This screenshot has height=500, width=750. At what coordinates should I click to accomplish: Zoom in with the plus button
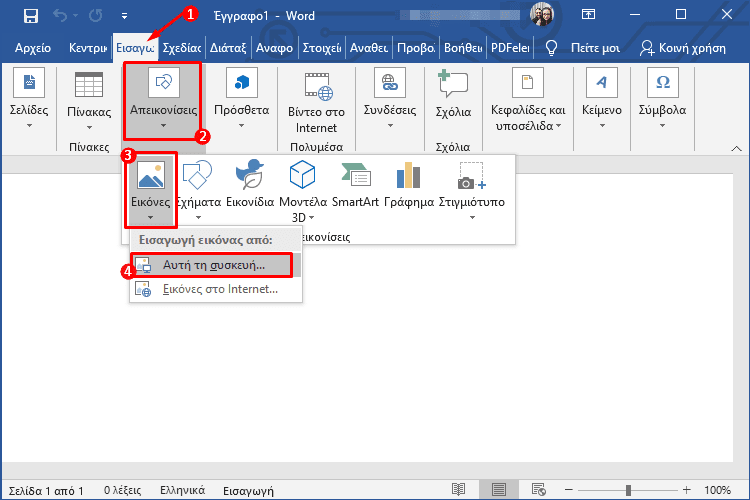(687, 489)
